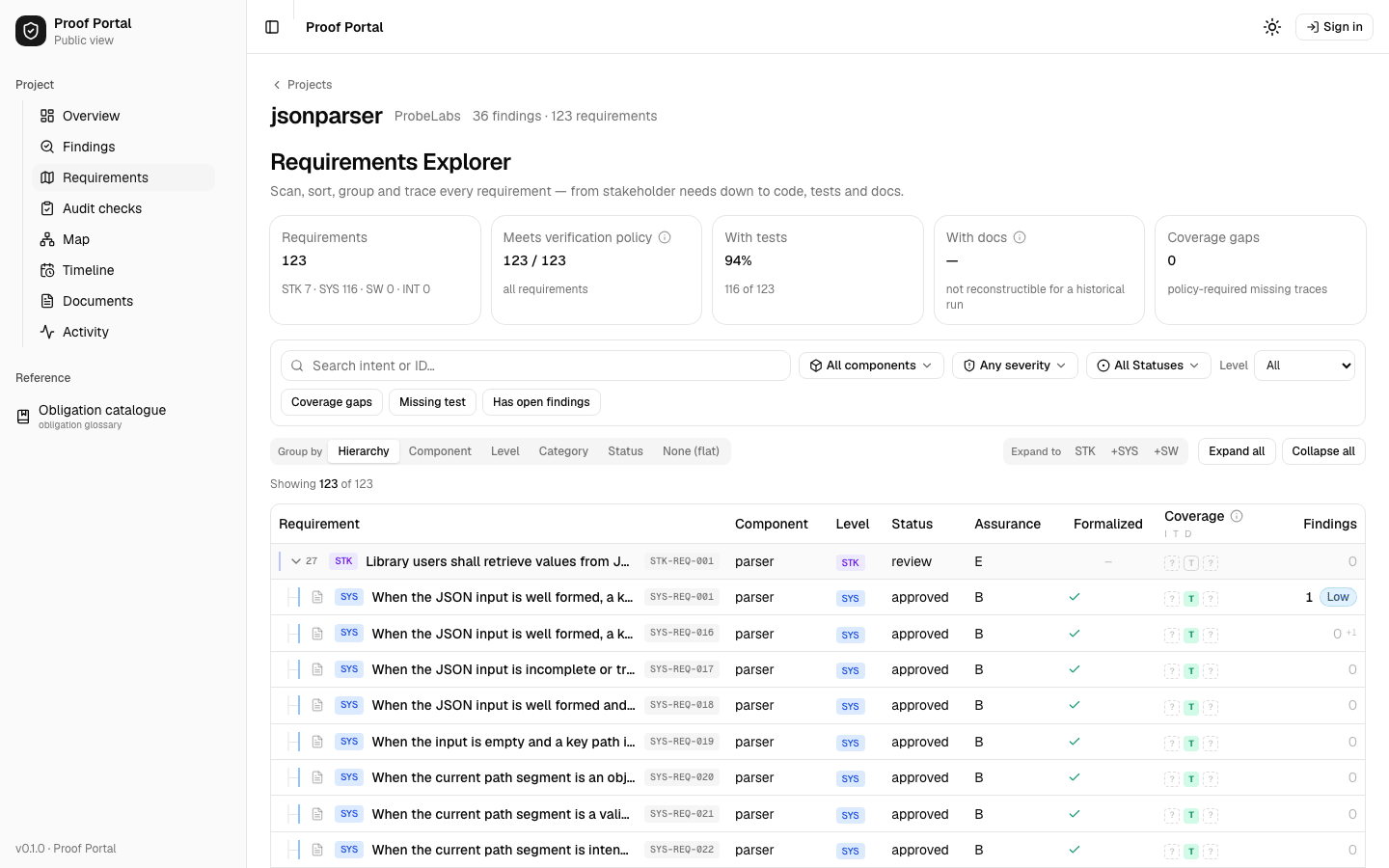Click the Findings column header
The height and width of the screenshot is (868, 1389).
click(1330, 524)
